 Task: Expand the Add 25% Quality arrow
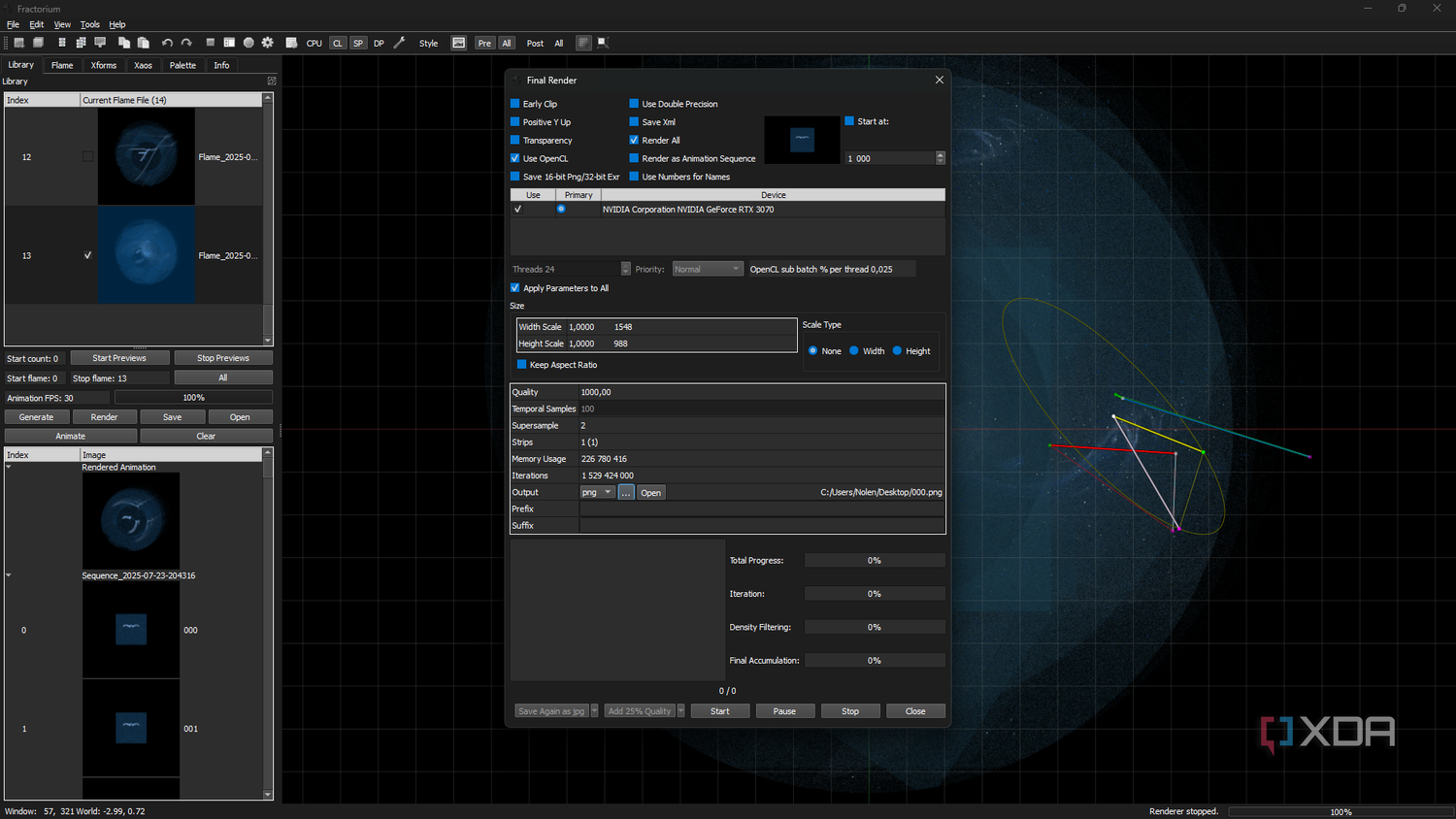click(680, 711)
